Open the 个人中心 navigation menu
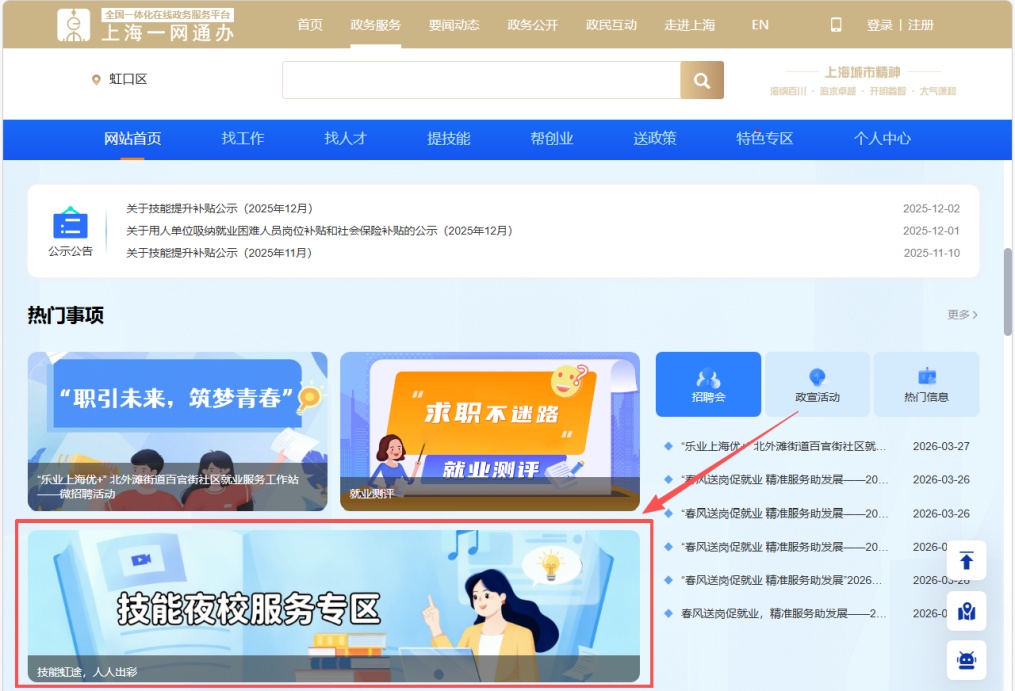Viewport: 1015px width, 691px height. [x=882, y=139]
